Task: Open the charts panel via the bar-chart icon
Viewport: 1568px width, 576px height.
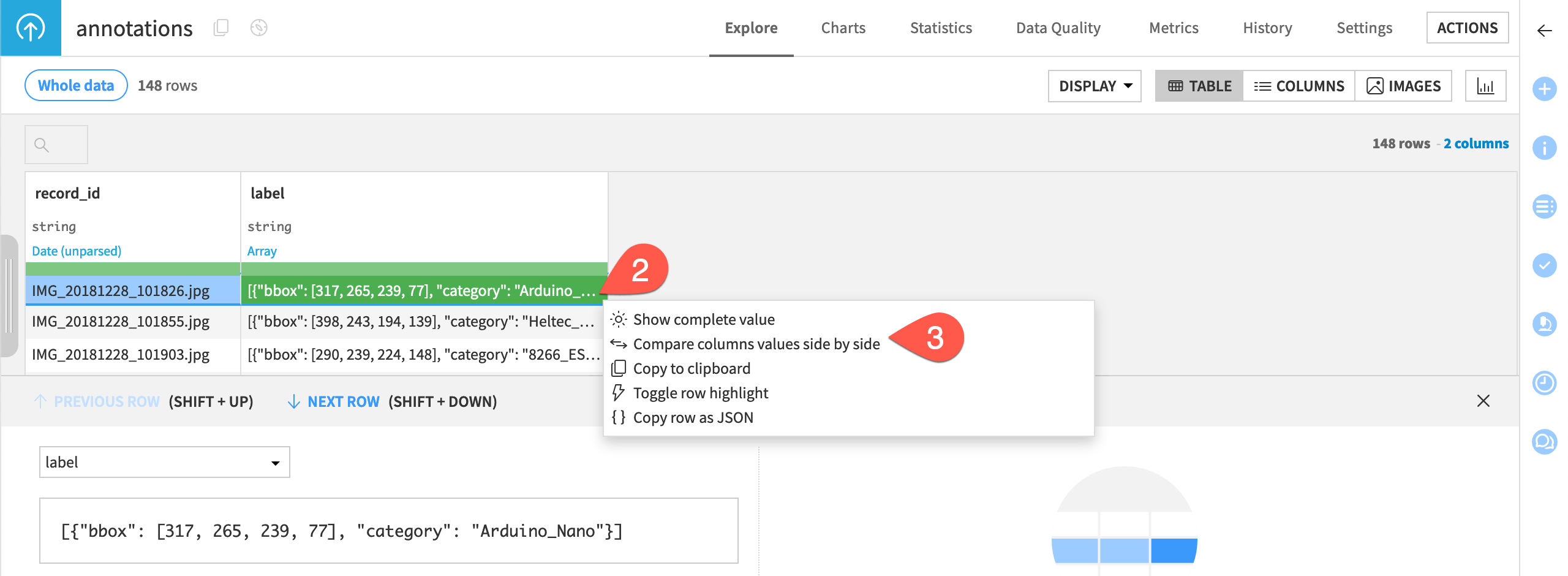Action: click(1486, 86)
